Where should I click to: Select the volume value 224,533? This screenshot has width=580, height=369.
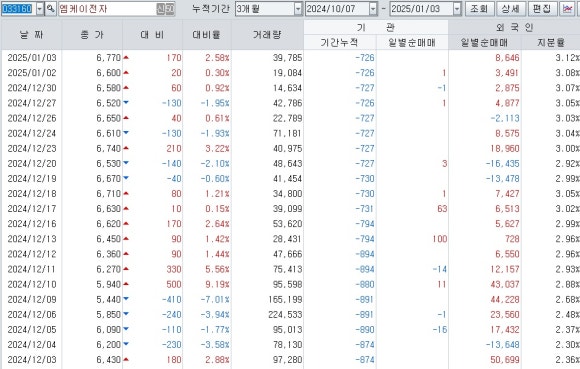[x=285, y=315]
